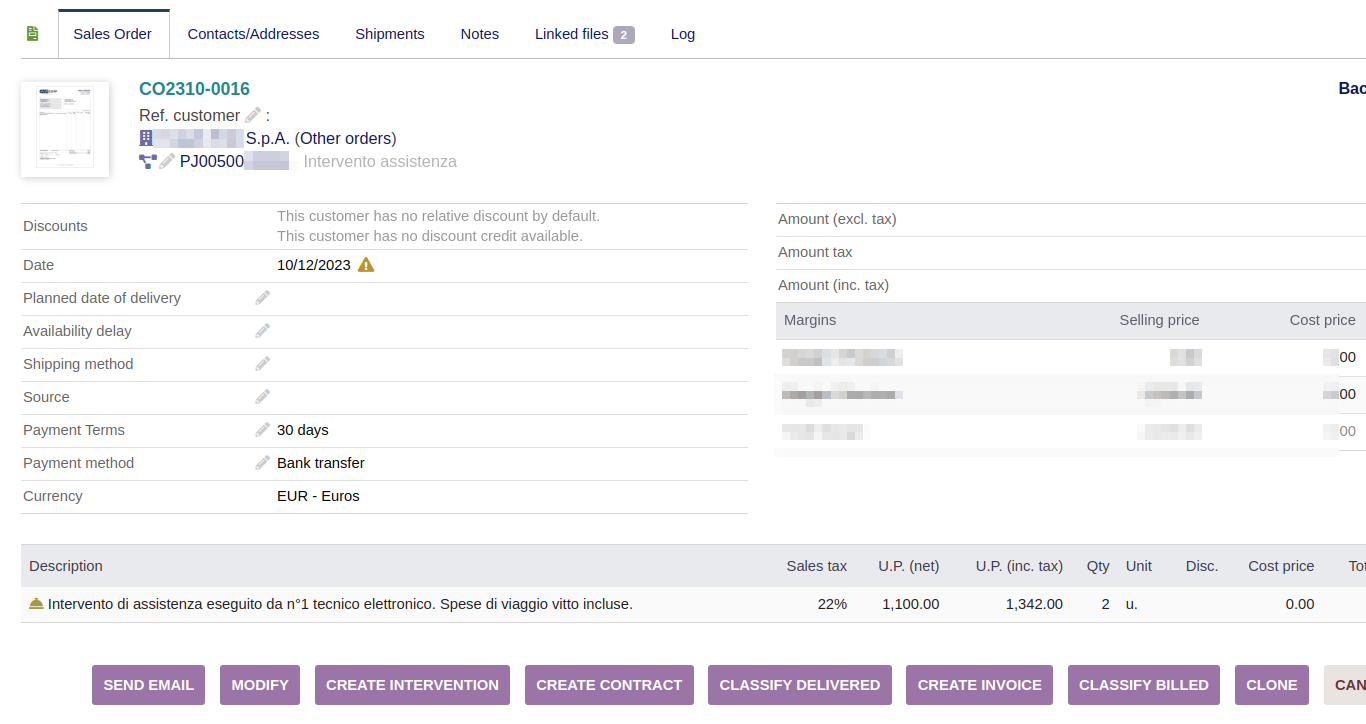This screenshot has height=724, width=1366.
Task: Edit Payment Terms with pencil icon
Action: click(262, 430)
